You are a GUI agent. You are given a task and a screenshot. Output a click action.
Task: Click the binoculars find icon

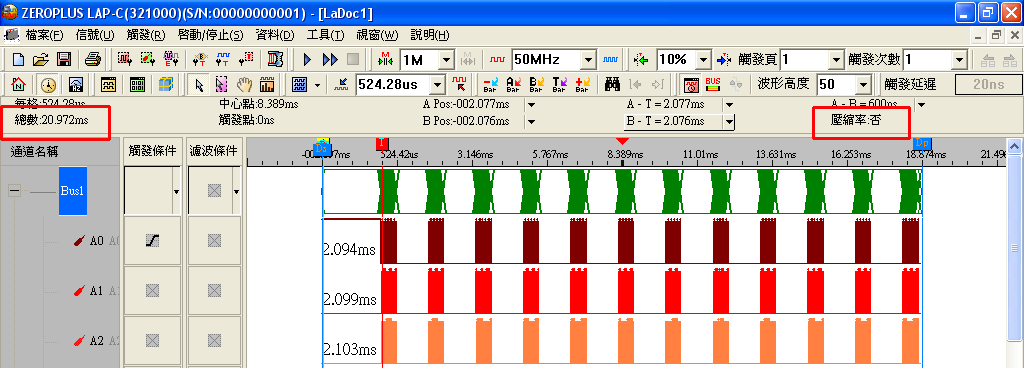pos(612,84)
